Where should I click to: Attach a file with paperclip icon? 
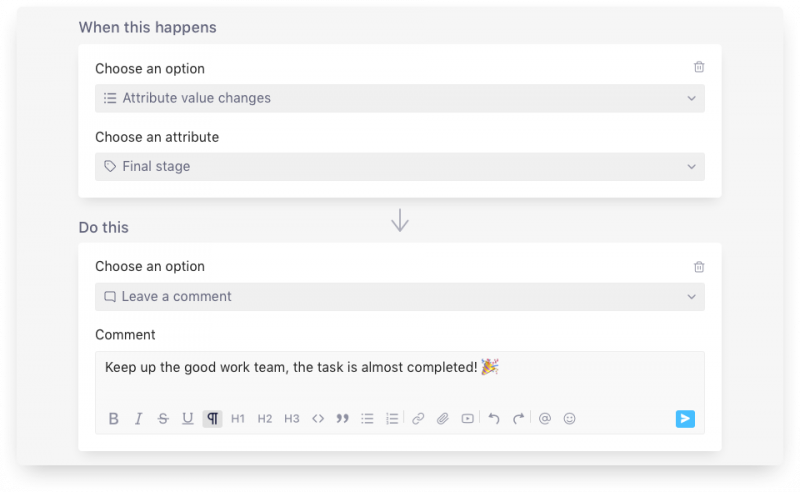coord(442,419)
